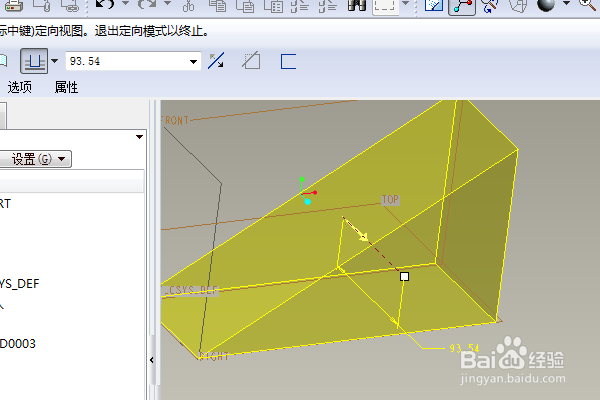Click the shading sphere display icon
600x400 pixels.
click(x=546, y=5)
